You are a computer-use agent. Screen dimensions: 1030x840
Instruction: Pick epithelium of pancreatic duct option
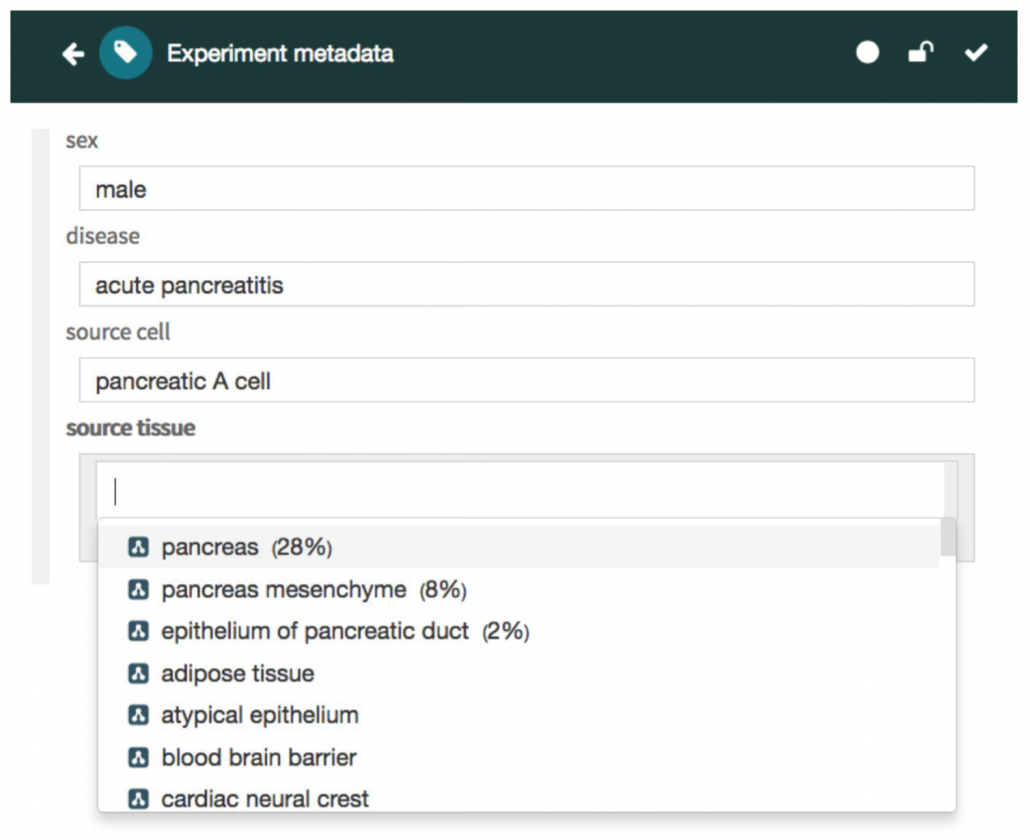519,631
